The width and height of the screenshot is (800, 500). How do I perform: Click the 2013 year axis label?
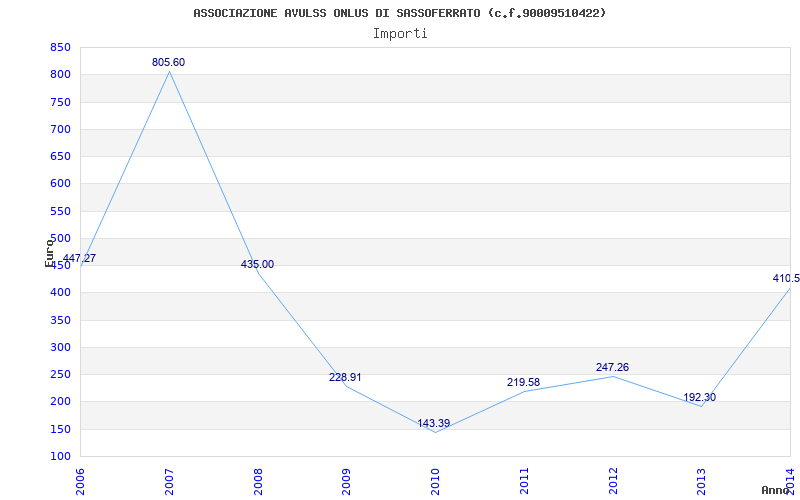pyautogui.click(x=702, y=482)
